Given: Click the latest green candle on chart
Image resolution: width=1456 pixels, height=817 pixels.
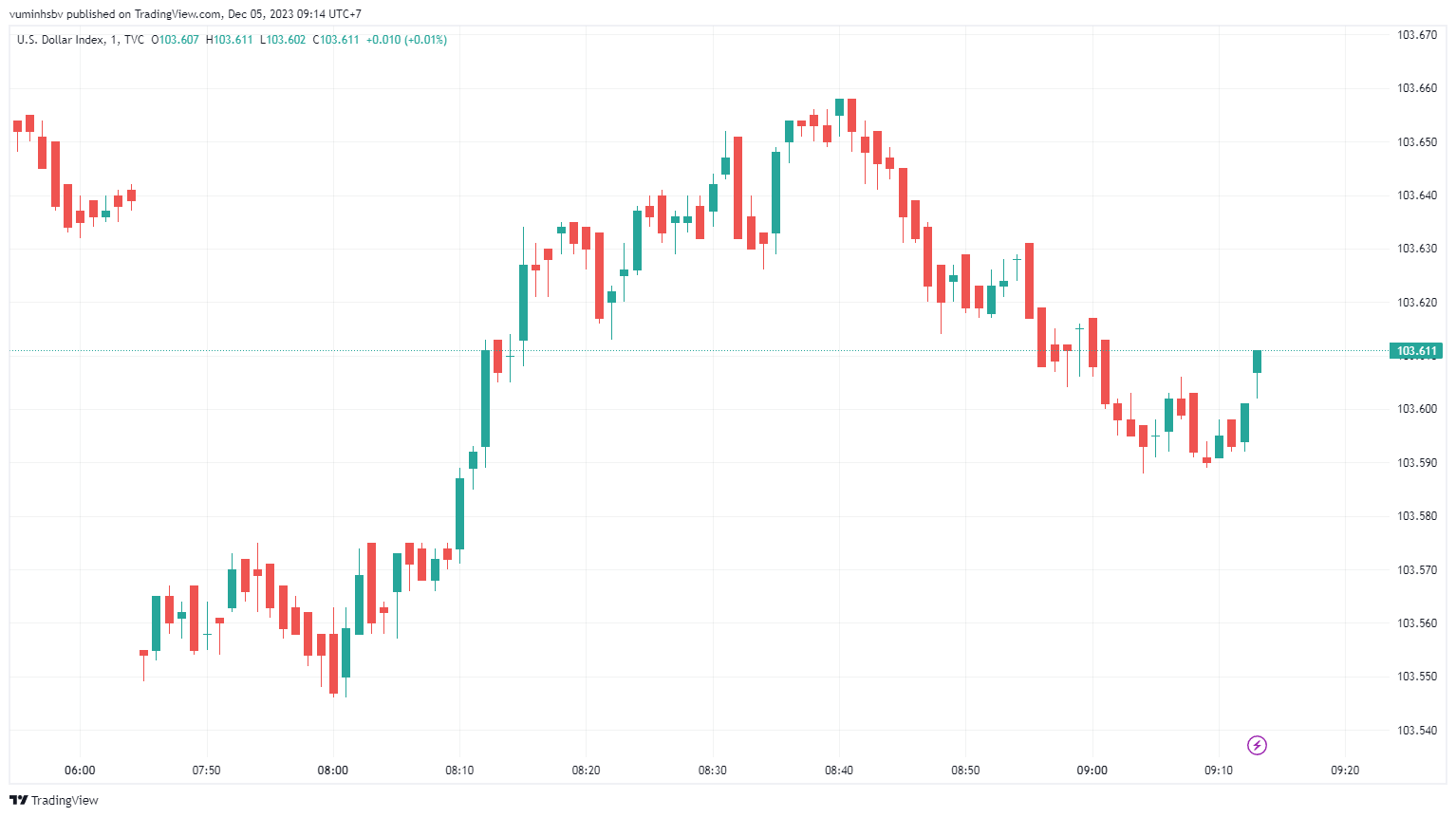Looking at the screenshot, I should [1257, 362].
